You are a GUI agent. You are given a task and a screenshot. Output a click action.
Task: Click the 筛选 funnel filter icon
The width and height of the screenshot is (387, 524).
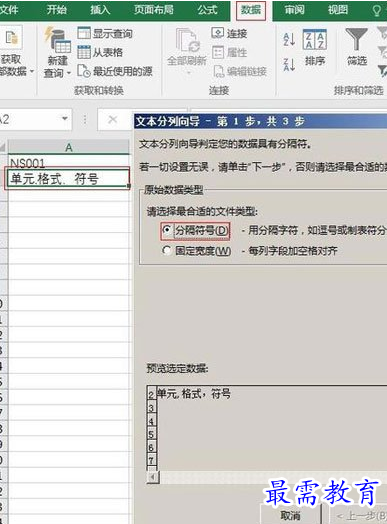coord(357,39)
